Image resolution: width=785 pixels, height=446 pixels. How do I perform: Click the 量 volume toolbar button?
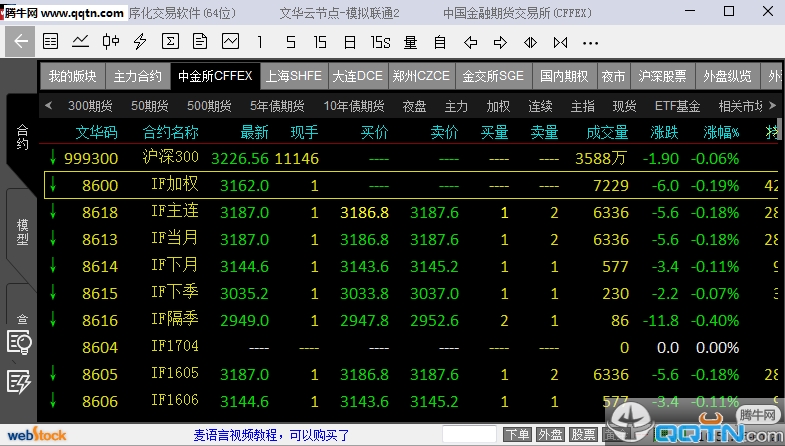pyautogui.click(x=410, y=43)
